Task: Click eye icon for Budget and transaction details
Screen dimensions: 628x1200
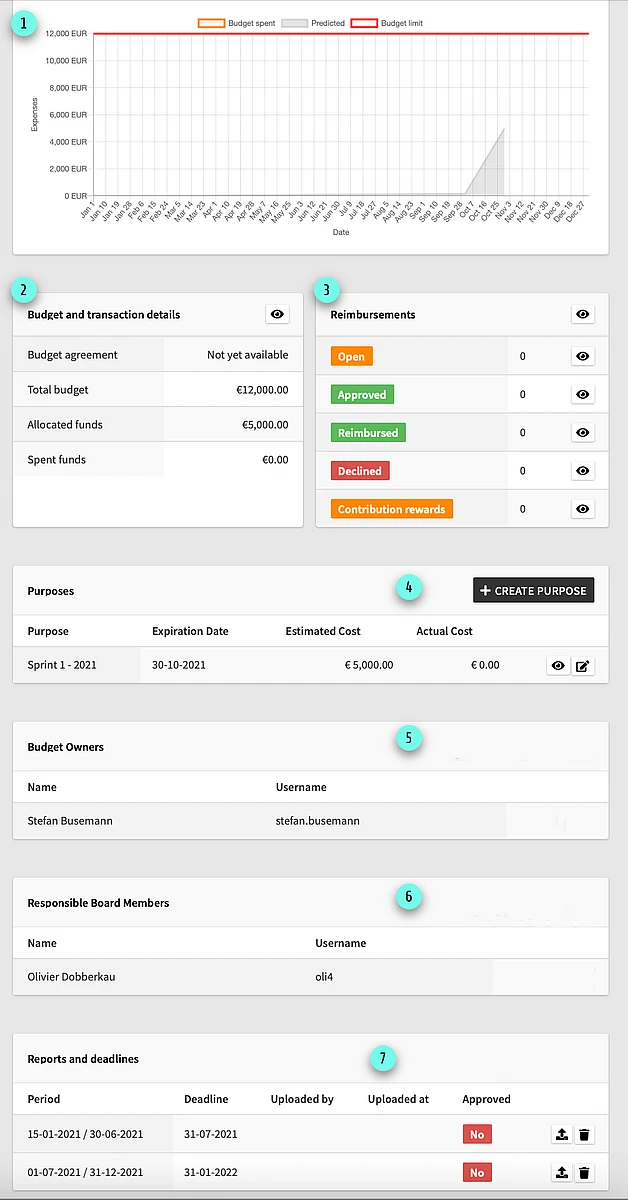Action: pos(278,315)
